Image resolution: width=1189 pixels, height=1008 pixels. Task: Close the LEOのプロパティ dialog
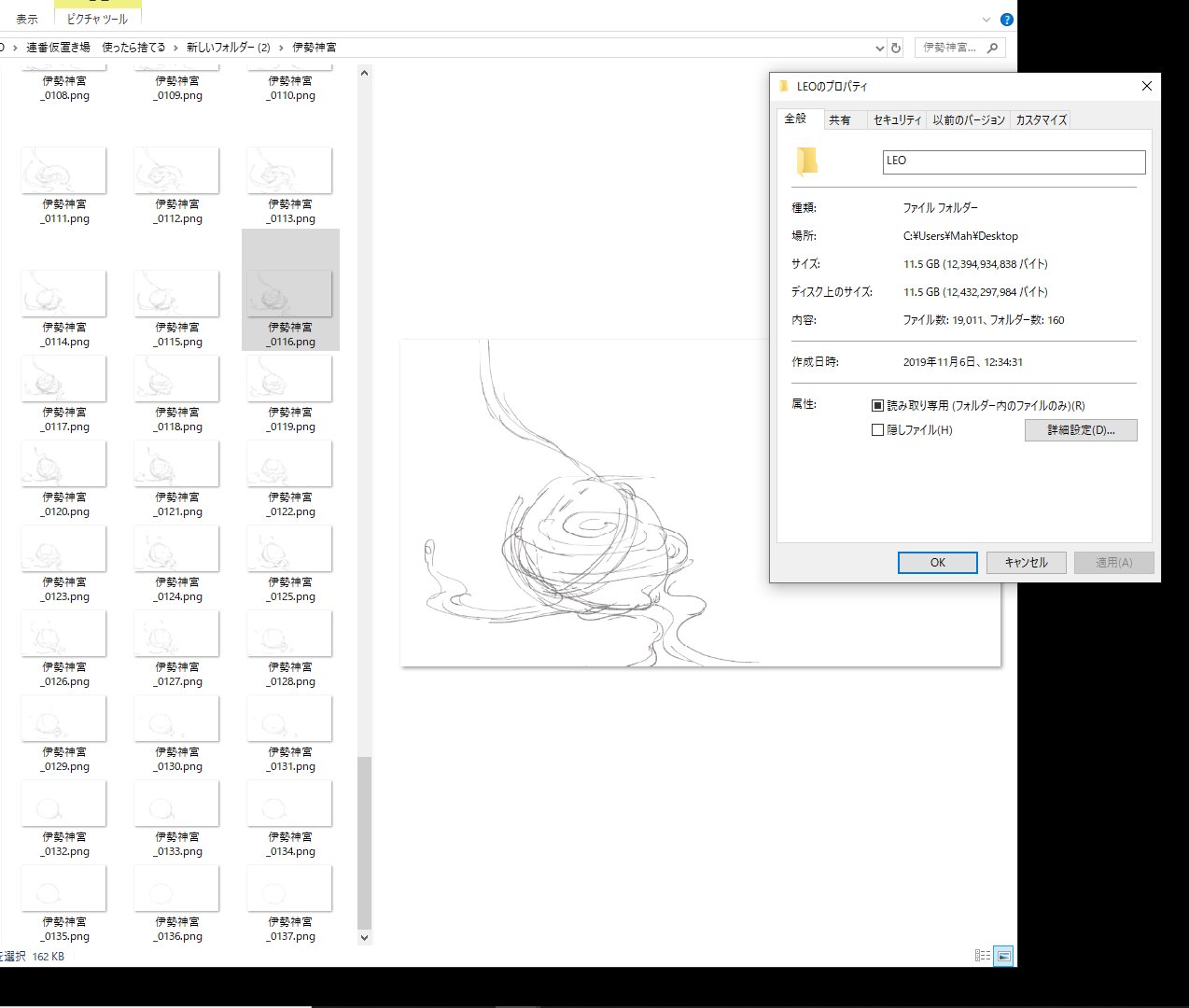1147,86
